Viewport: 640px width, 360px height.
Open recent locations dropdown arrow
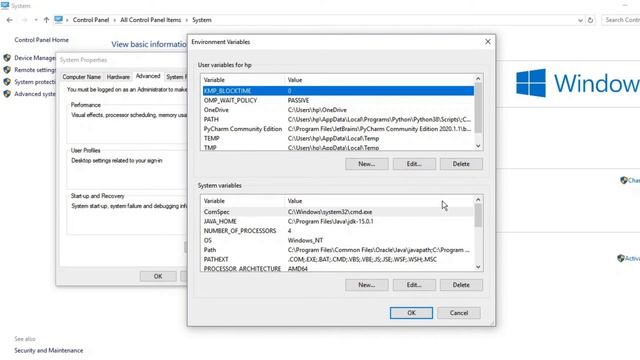pyautogui.click(x=36, y=20)
